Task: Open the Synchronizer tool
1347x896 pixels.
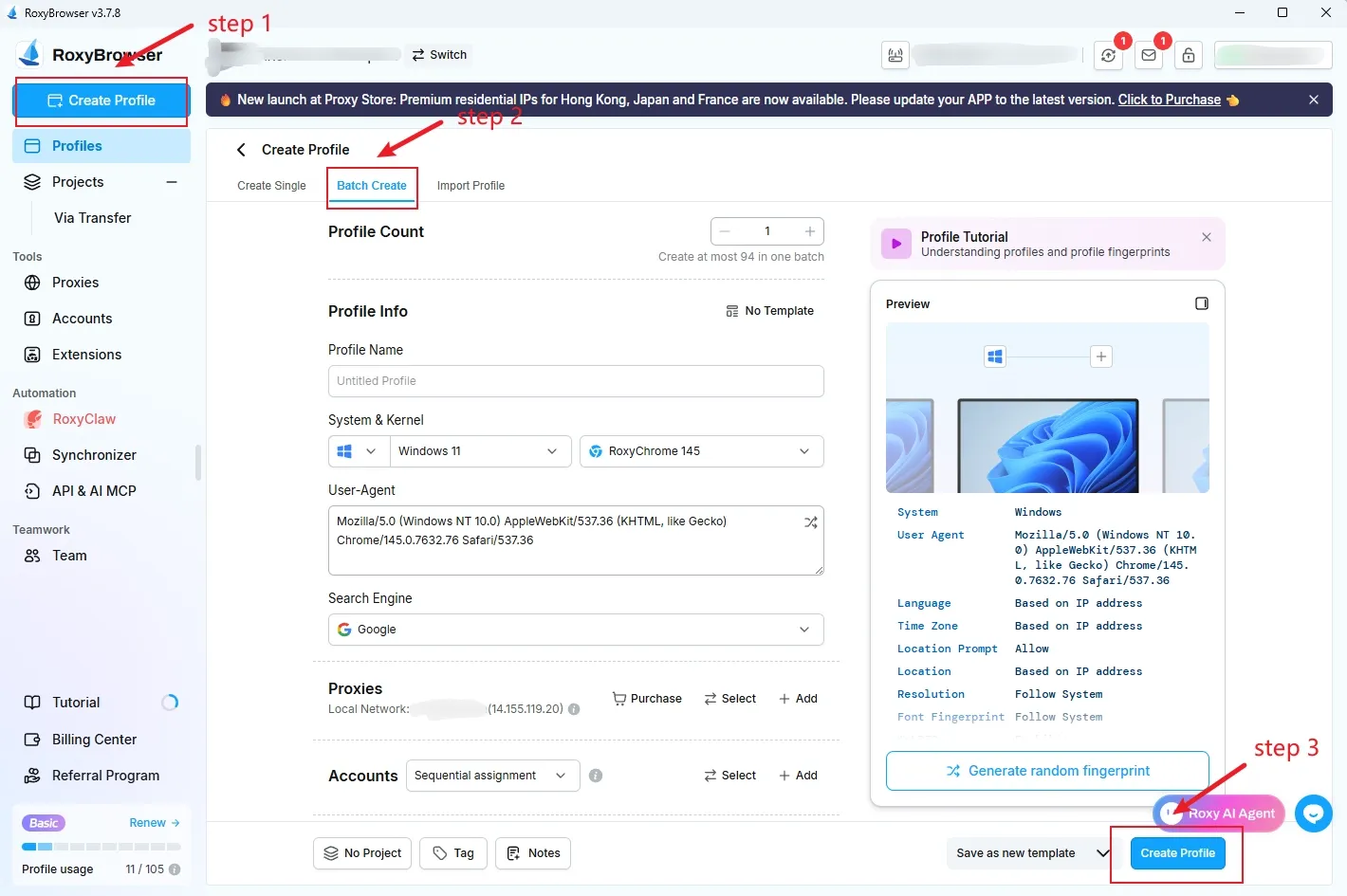Action: click(x=92, y=454)
